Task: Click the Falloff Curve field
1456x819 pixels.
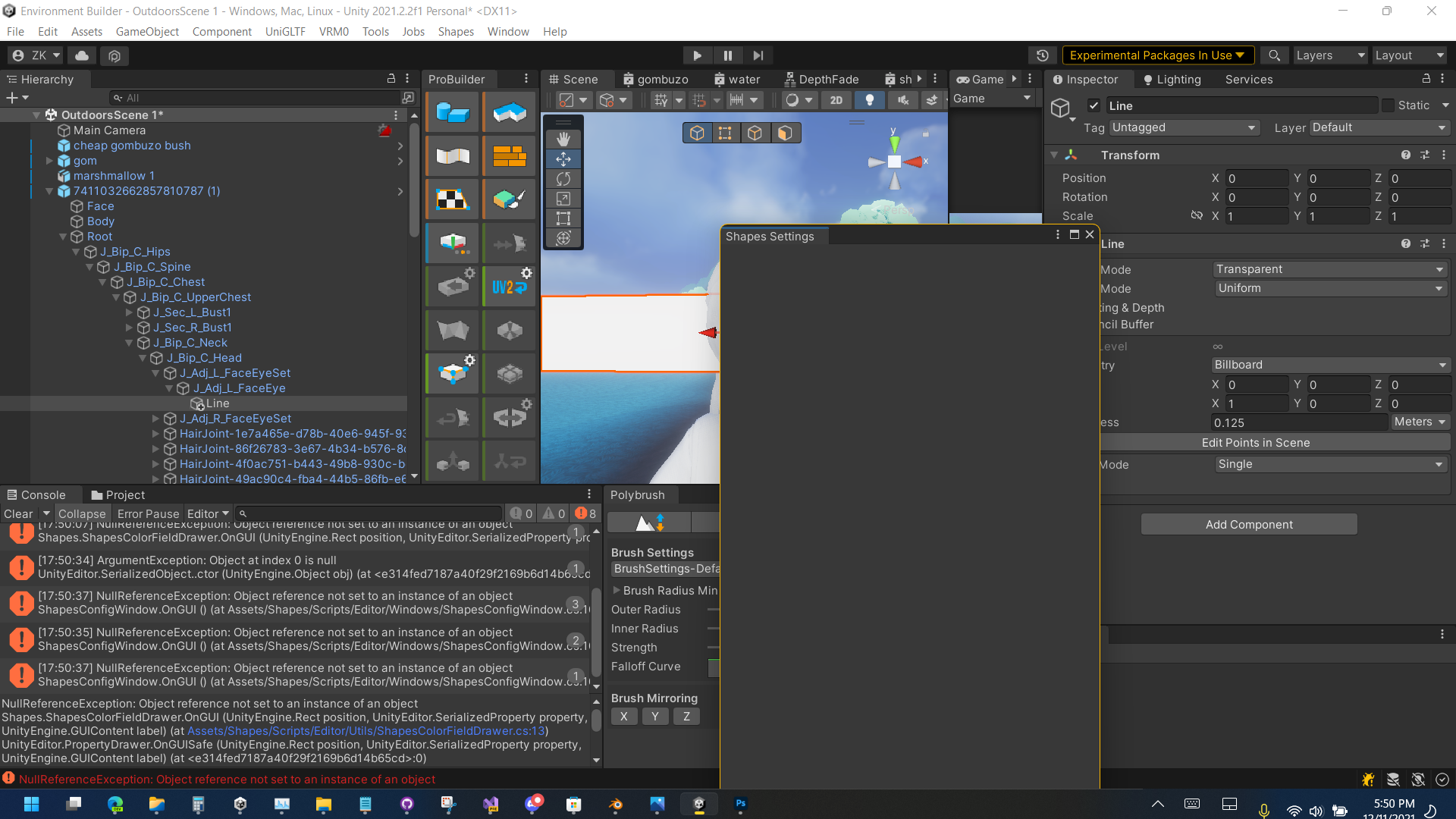Action: tap(714, 667)
